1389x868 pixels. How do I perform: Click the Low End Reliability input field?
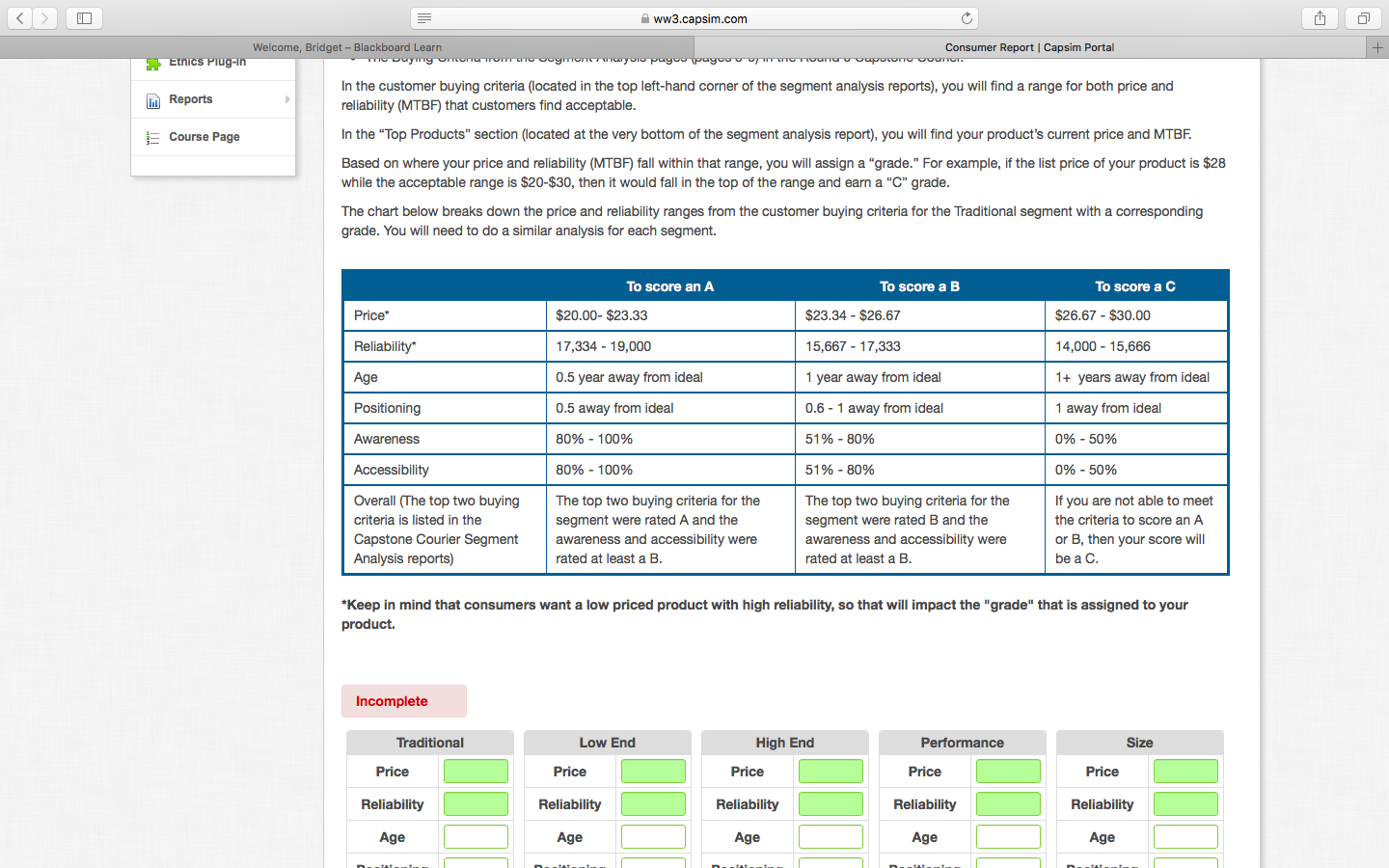[653, 804]
